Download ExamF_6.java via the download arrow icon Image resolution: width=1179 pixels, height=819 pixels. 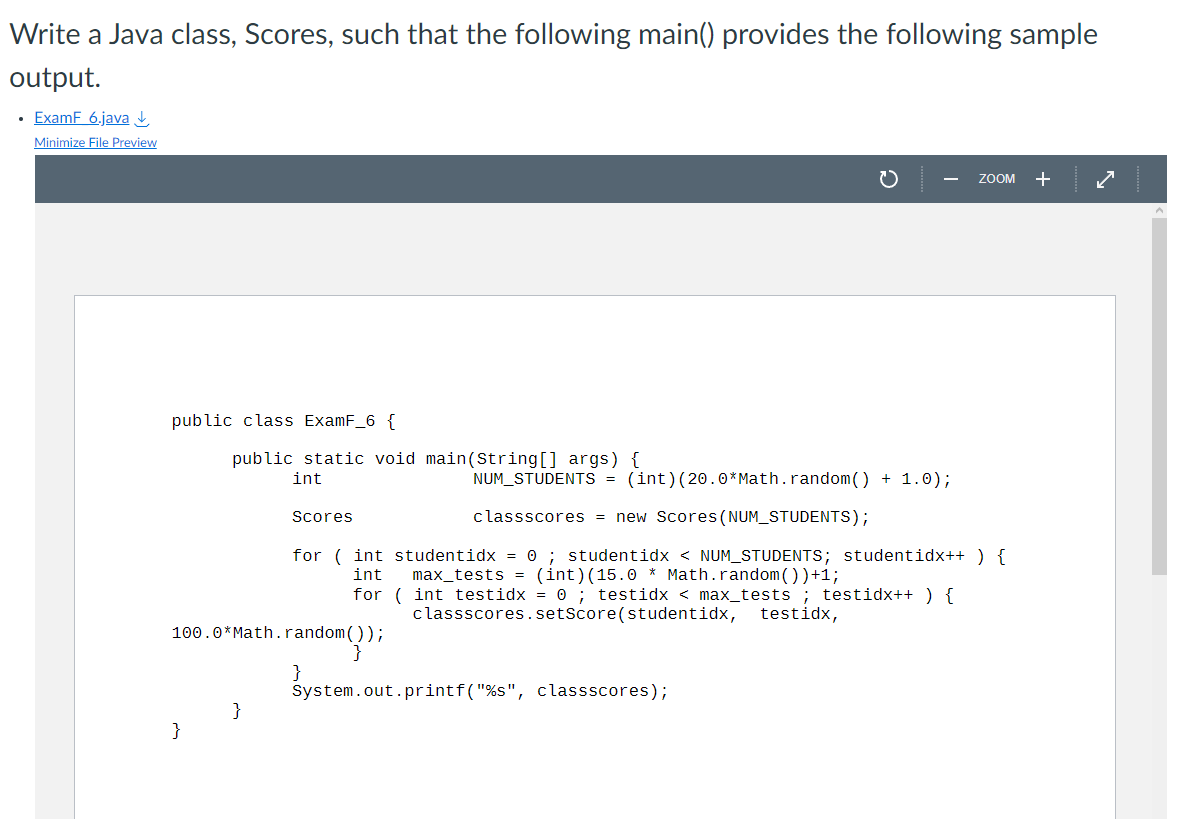141,117
